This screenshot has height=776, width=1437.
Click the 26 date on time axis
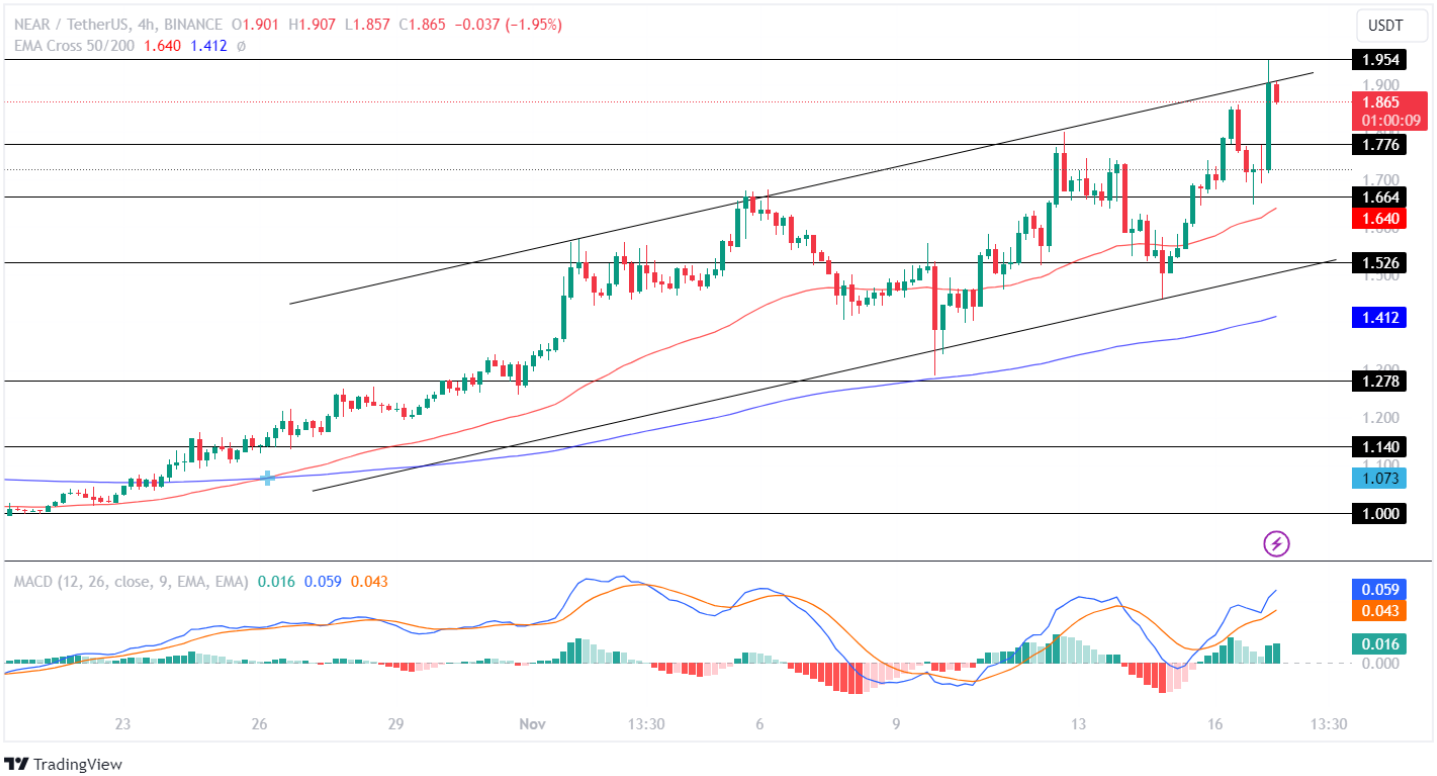point(259,724)
